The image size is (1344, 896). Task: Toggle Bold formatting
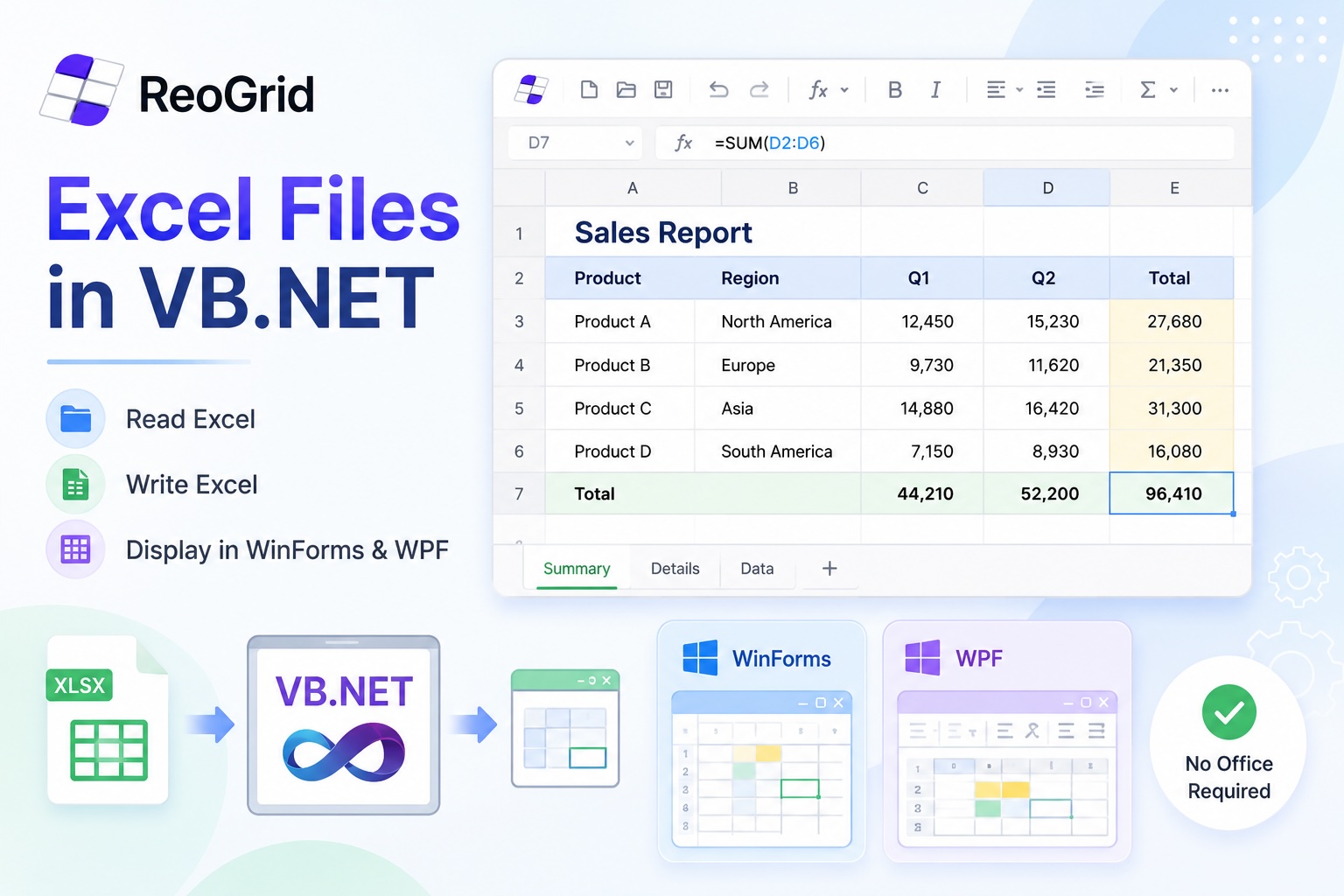click(x=894, y=90)
